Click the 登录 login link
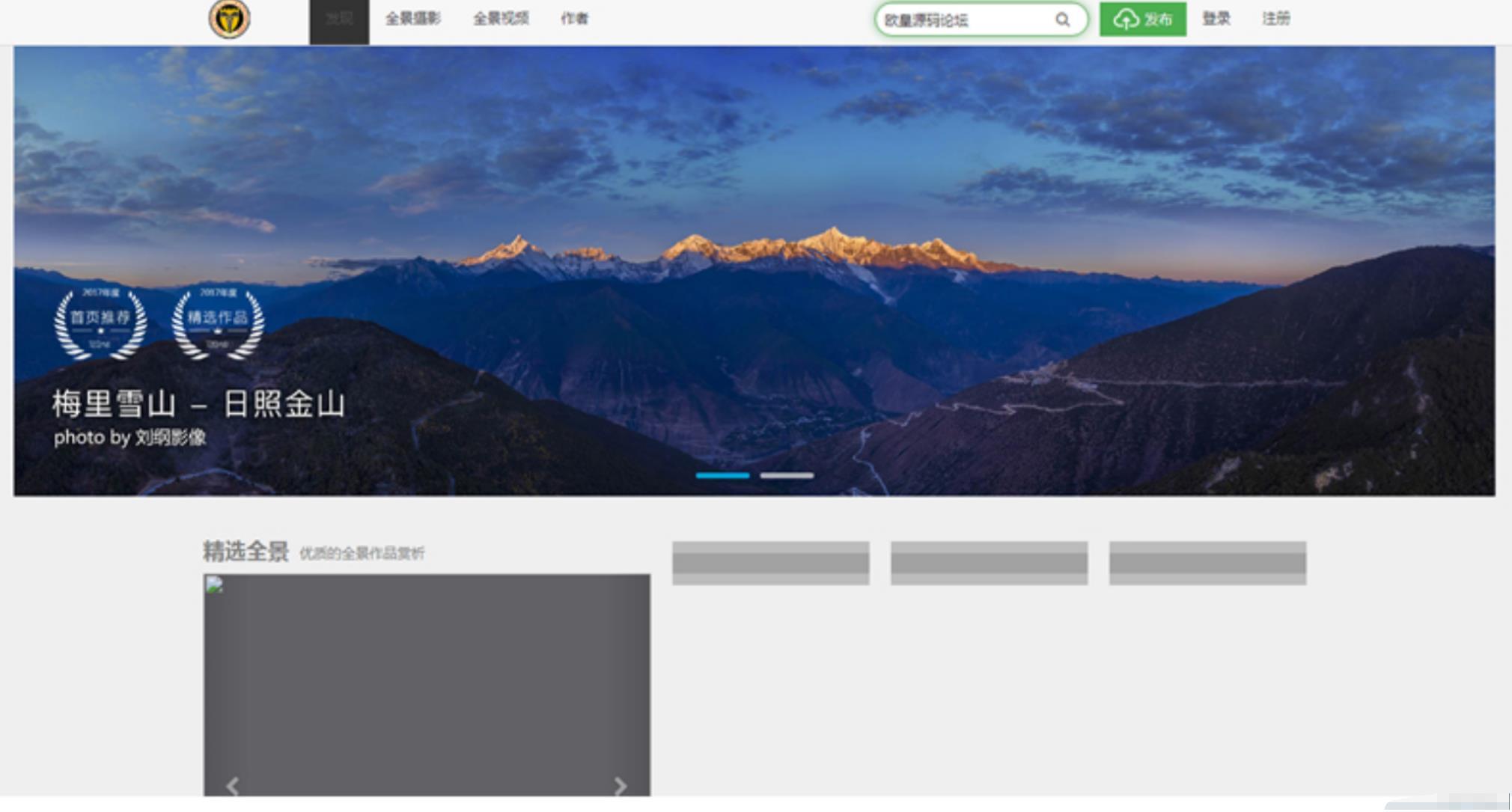Viewport: 1512px width, 812px height. (x=1216, y=19)
